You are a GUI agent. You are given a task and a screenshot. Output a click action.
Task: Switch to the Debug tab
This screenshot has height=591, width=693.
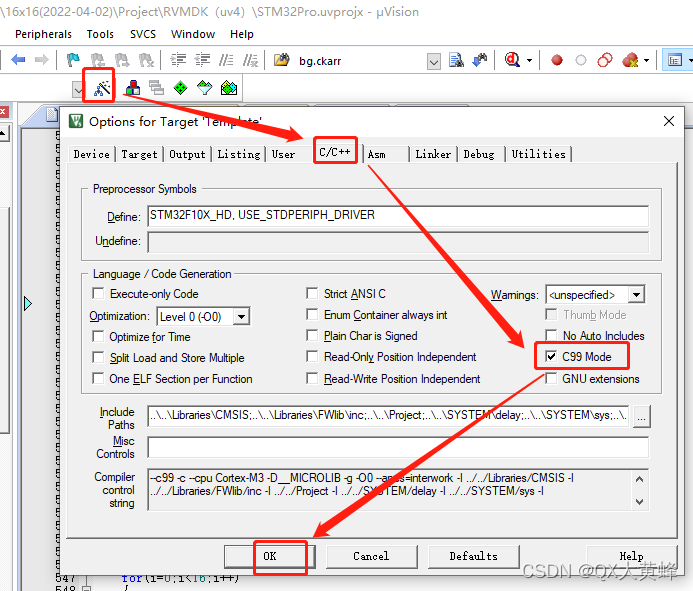479,154
